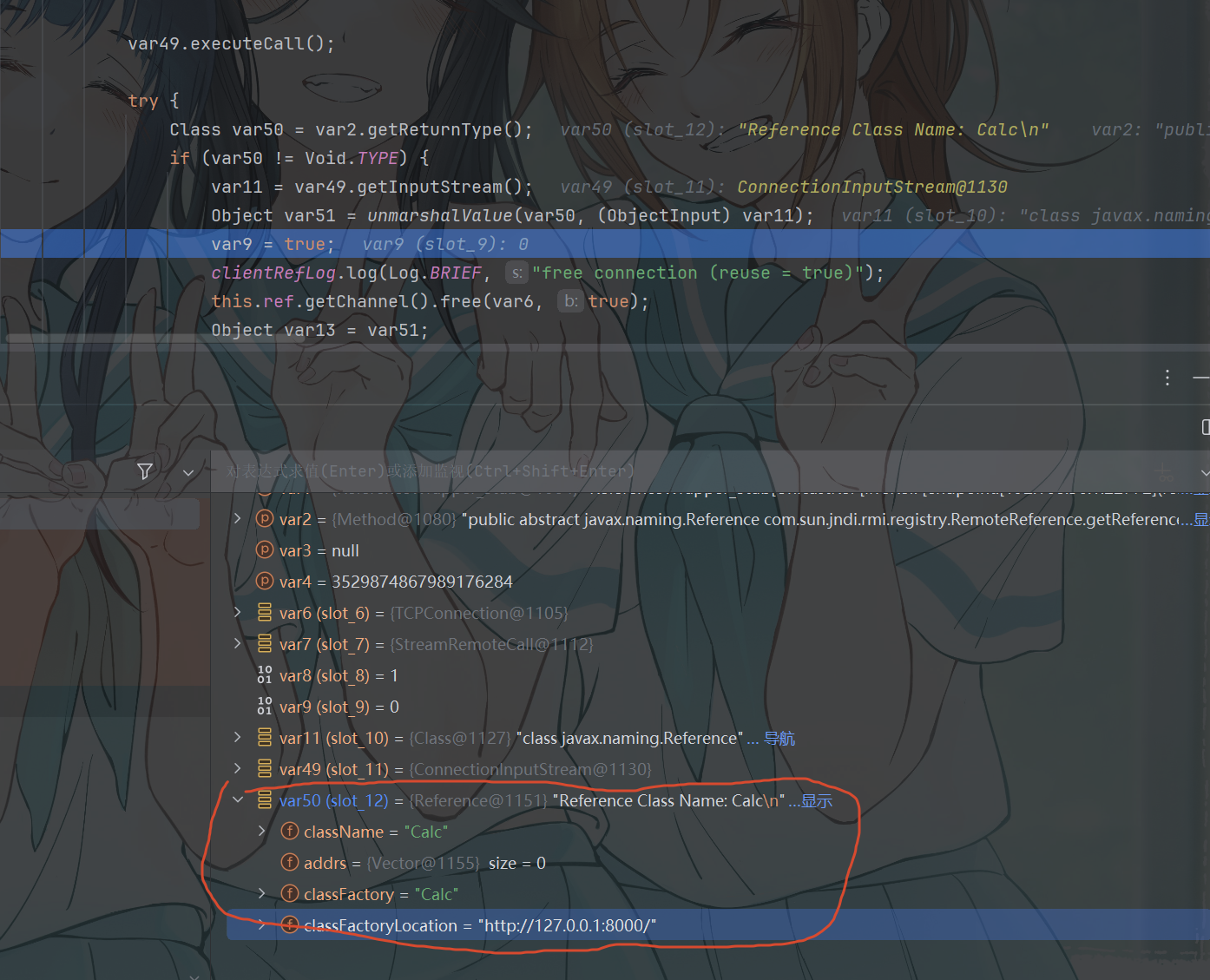Click the primitive icon of var8 (slot_8)
1210x980 pixels.
[265, 674]
